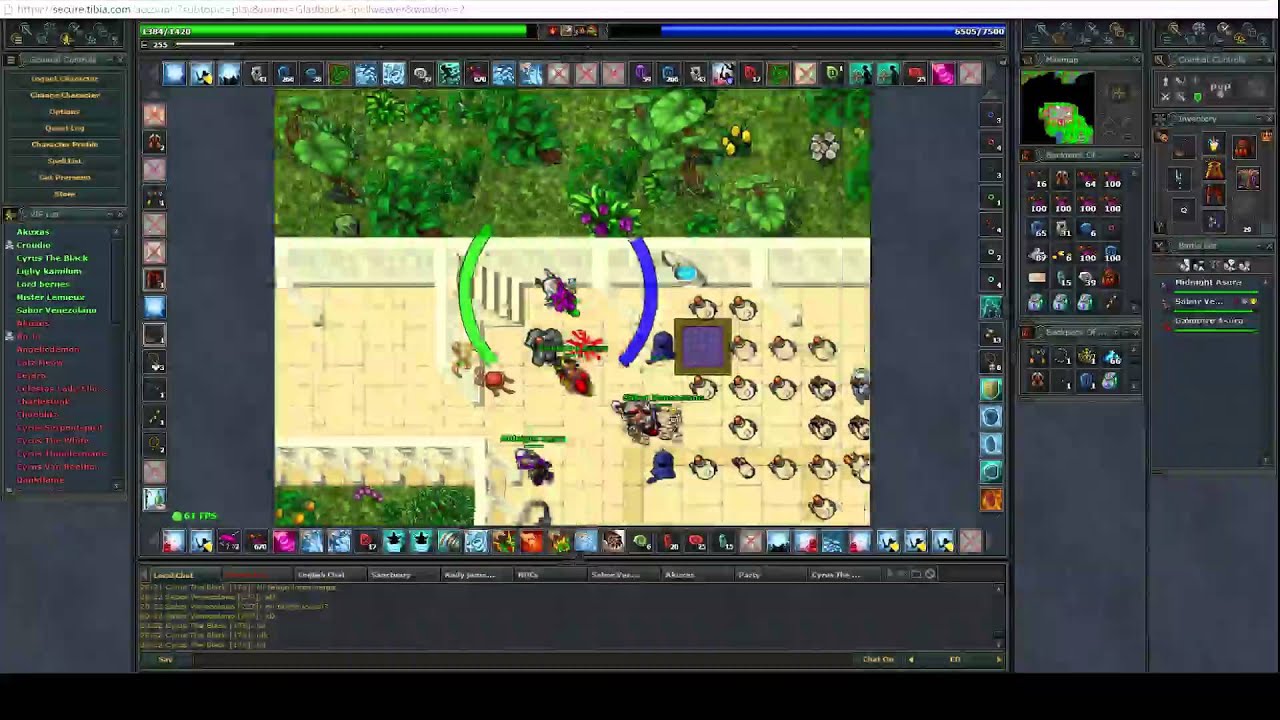Click the Get Premium button
Screen dimensions: 1280x720
pos(64,177)
